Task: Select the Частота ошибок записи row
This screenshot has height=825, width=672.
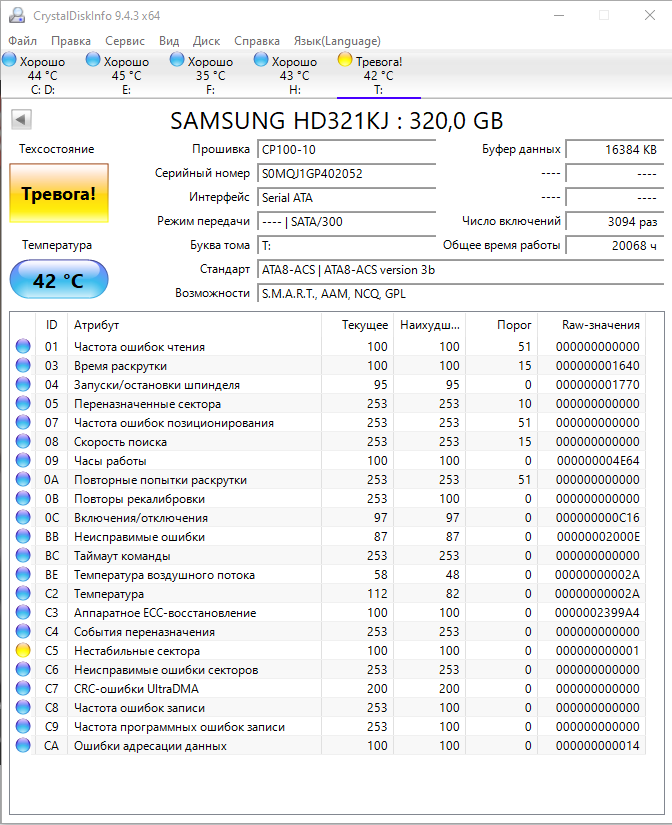Action: [327, 707]
